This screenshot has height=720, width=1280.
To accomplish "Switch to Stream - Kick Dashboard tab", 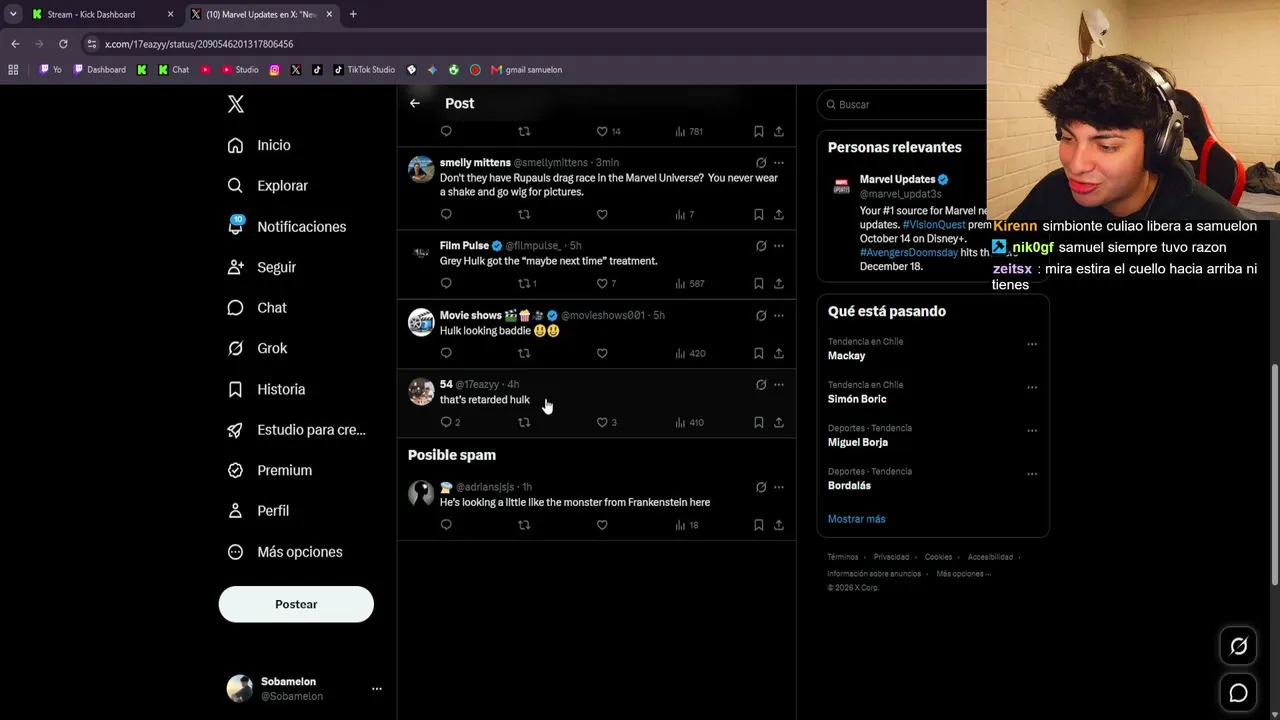I will pyautogui.click(x=102, y=14).
